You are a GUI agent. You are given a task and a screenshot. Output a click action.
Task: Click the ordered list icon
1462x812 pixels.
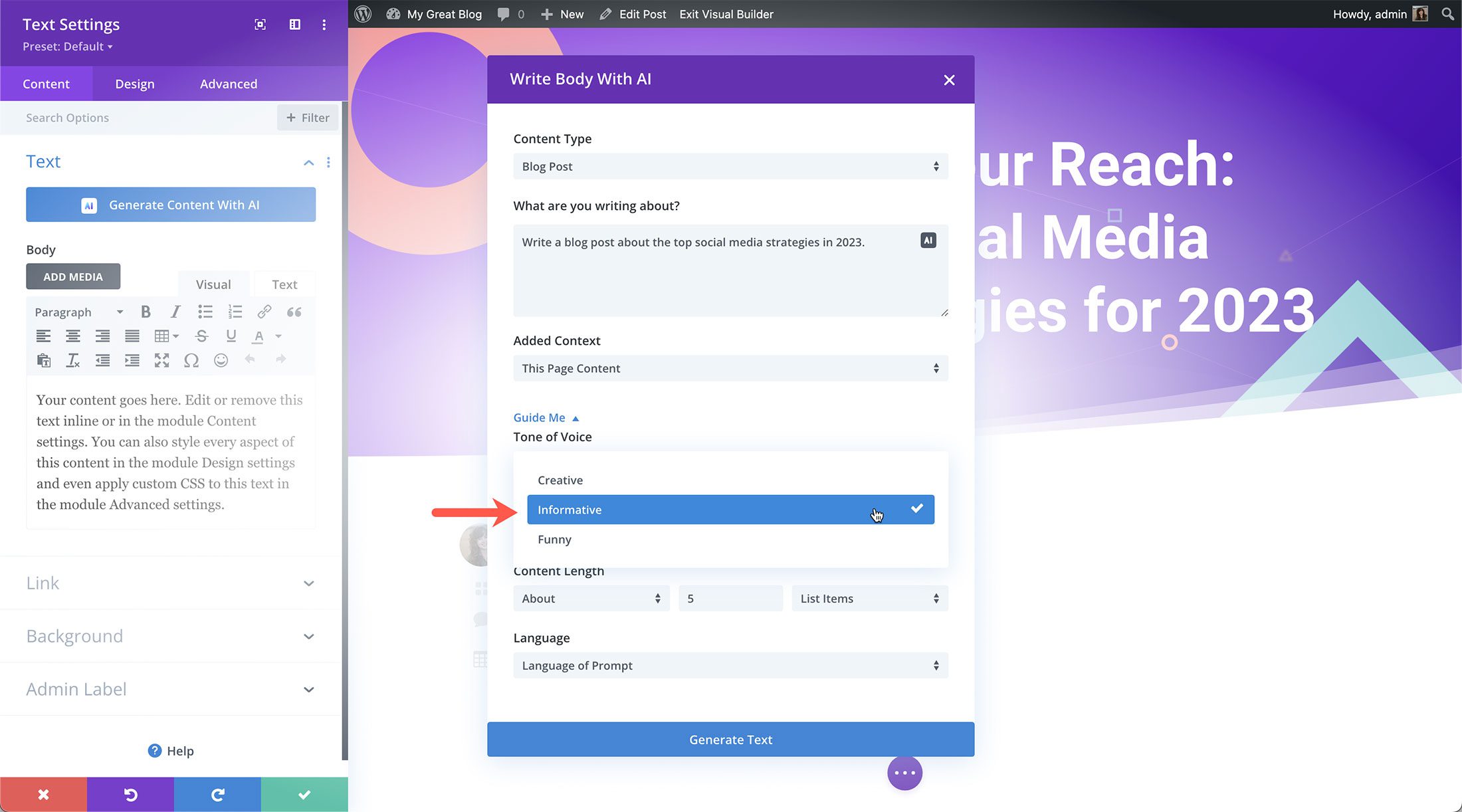[235, 312]
